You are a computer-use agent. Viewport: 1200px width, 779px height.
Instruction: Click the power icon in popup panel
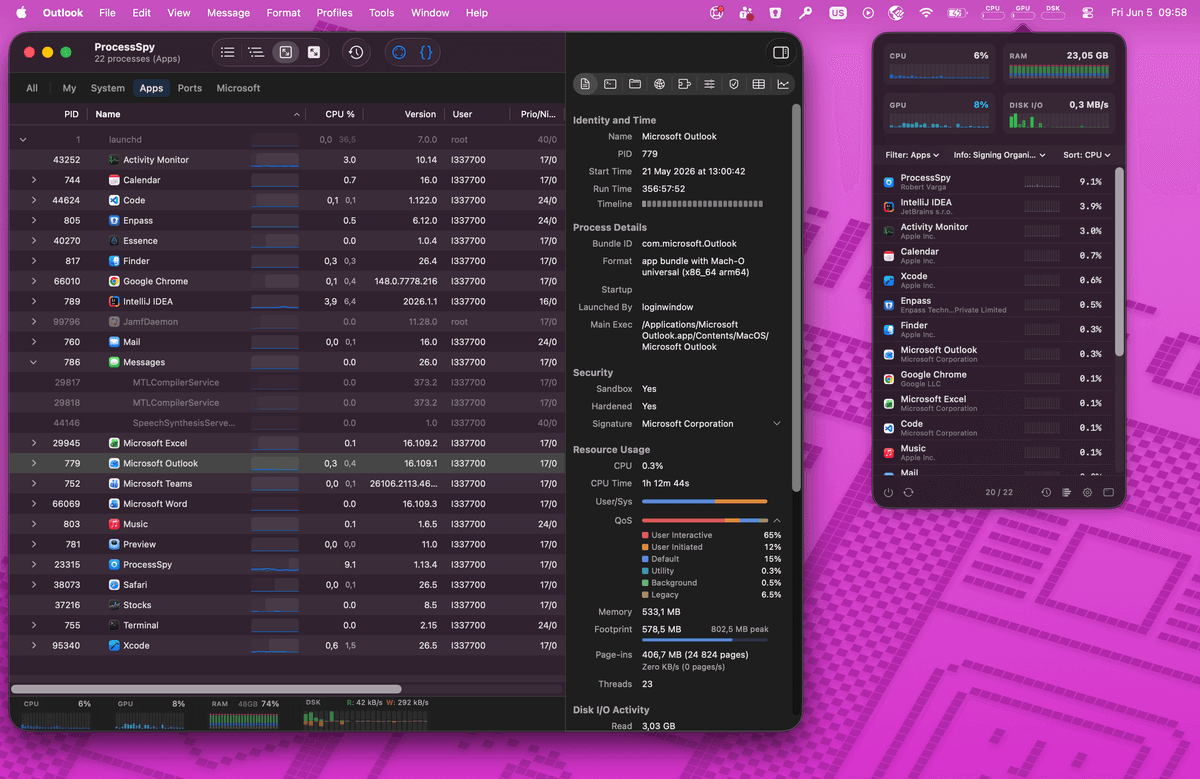(x=888, y=493)
